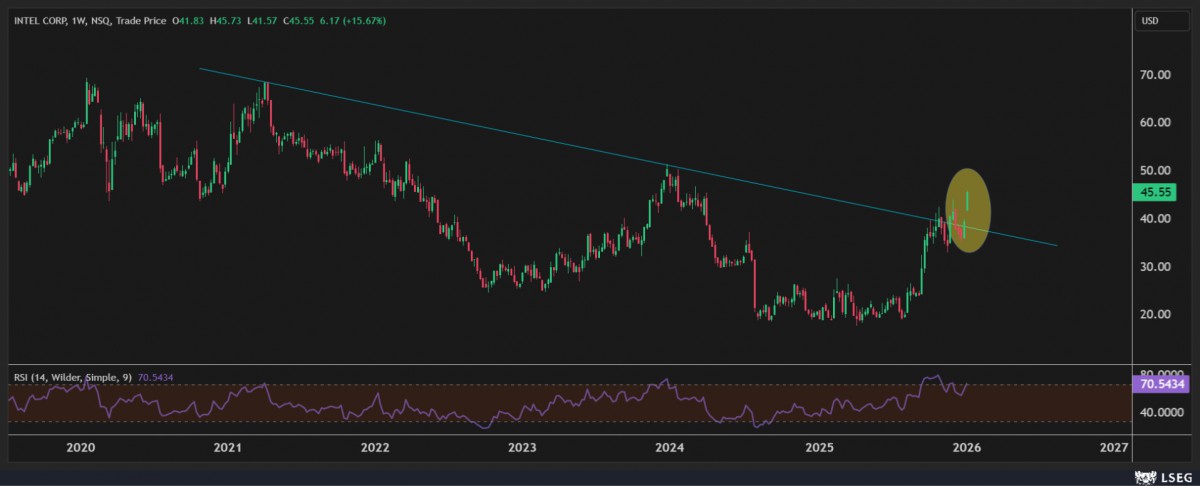Click the 2020 label on time axis

click(79, 447)
